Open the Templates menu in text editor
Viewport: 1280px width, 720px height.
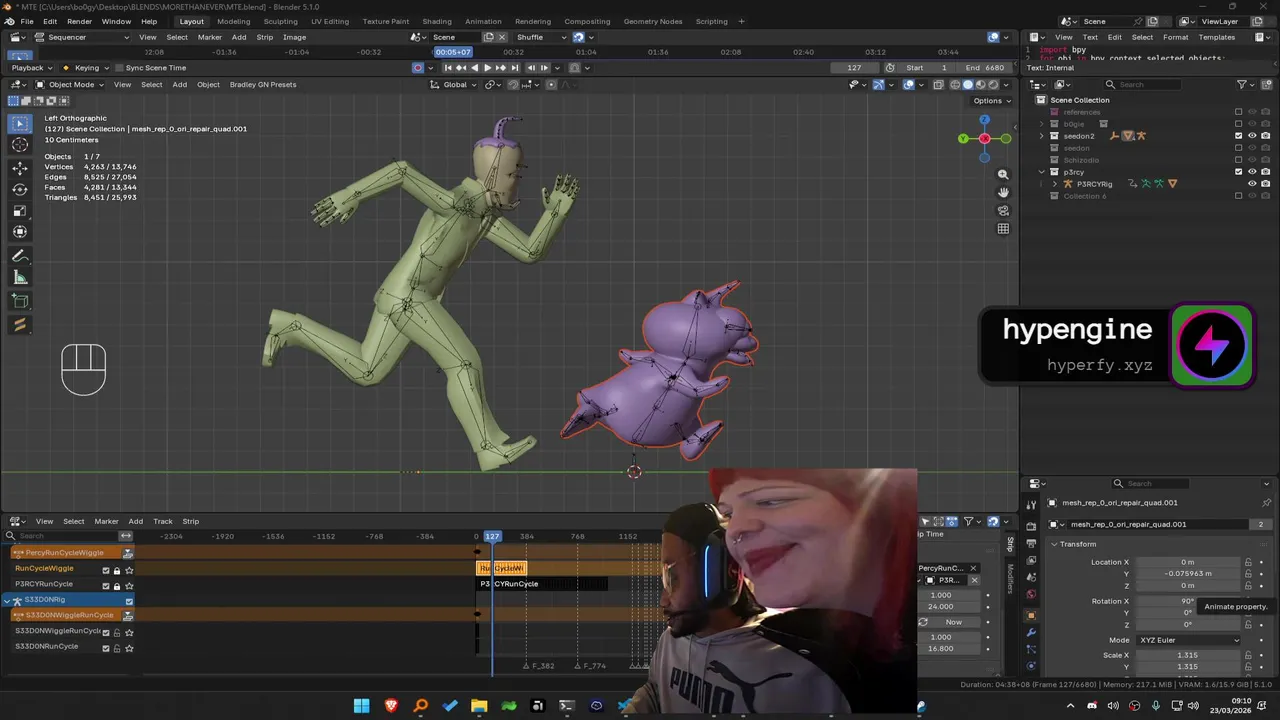pos(1217,37)
